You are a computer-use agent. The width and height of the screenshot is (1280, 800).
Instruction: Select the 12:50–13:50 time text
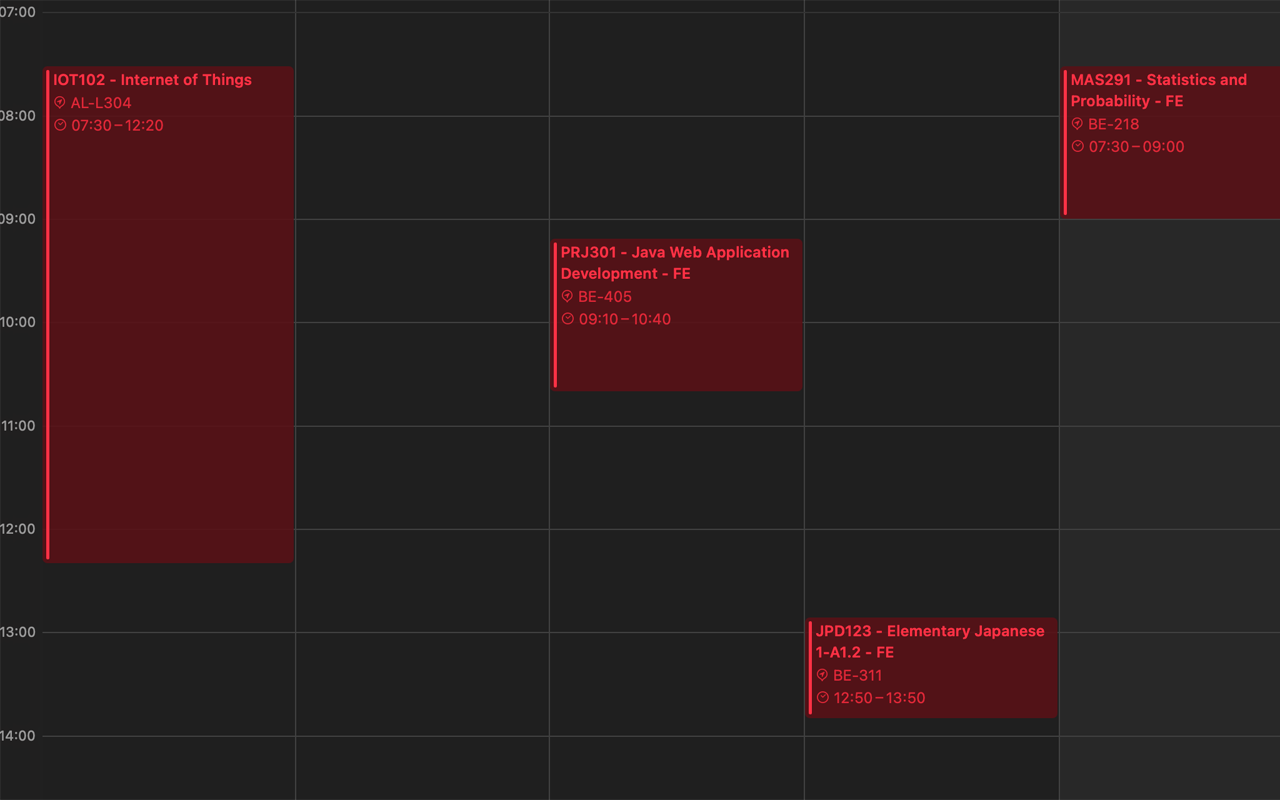pyautogui.click(x=880, y=699)
